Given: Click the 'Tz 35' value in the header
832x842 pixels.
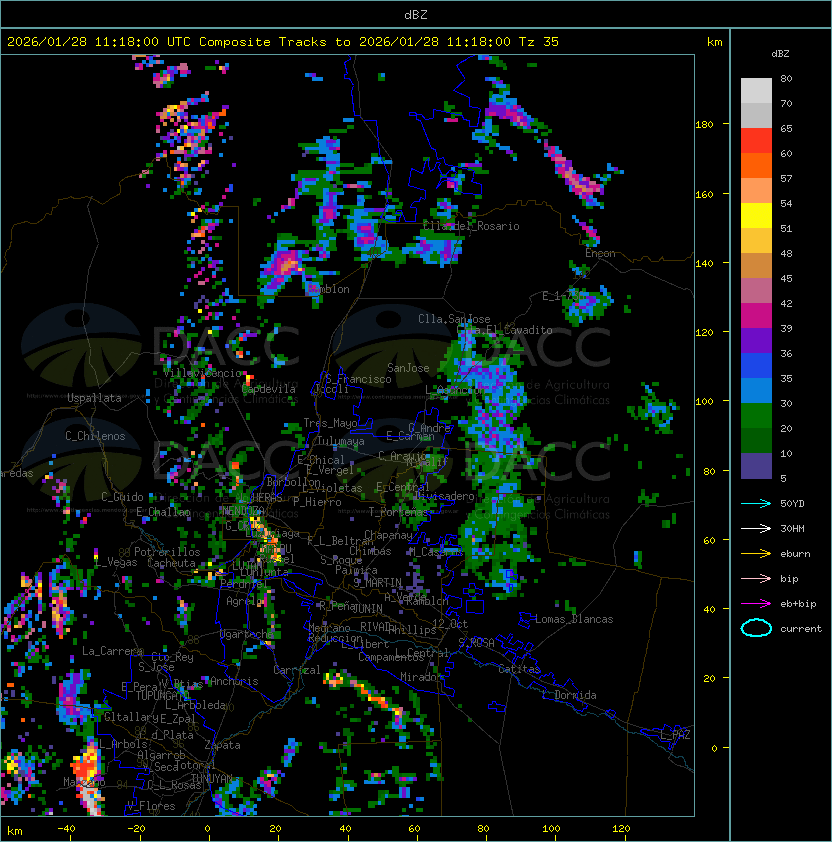Looking at the screenshot, I should pos(539,42).
